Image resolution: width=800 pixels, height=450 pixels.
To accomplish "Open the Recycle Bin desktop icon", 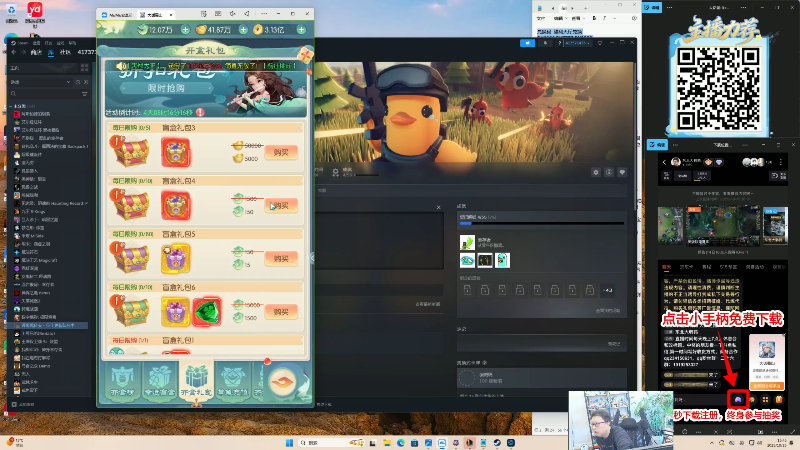I will [x=11, y=12].
